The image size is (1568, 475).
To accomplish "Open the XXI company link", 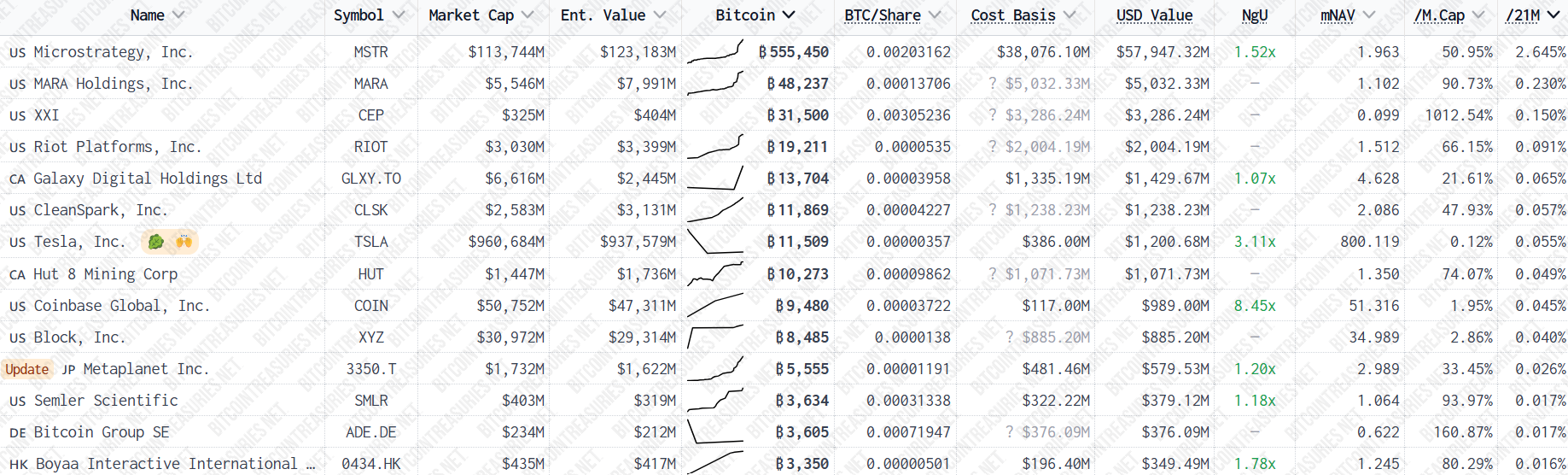I will (x=46, y=115).
